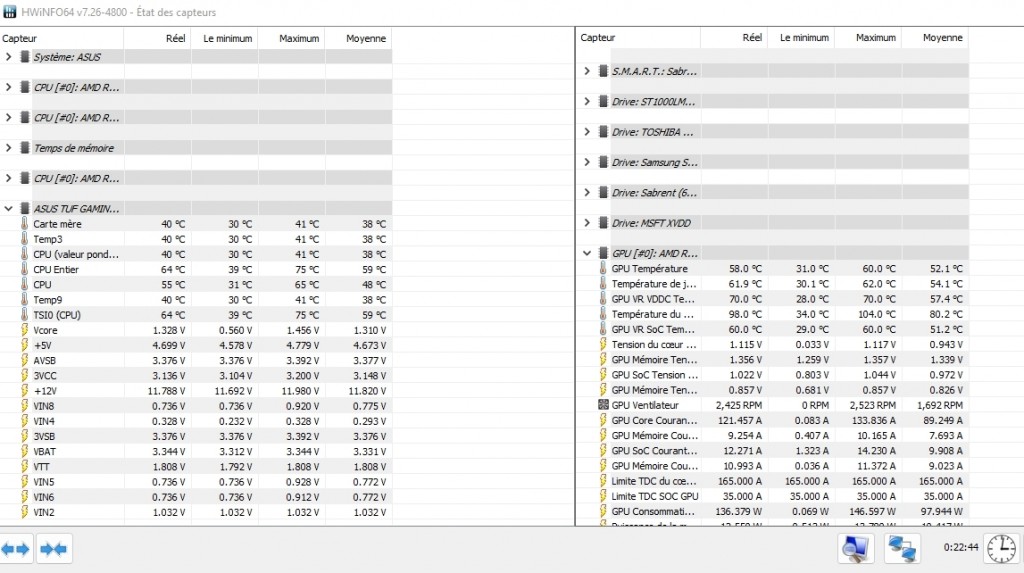Click the clock reset icon
This screenshot has height=573, width=1024.
[x=1001, y=549]
